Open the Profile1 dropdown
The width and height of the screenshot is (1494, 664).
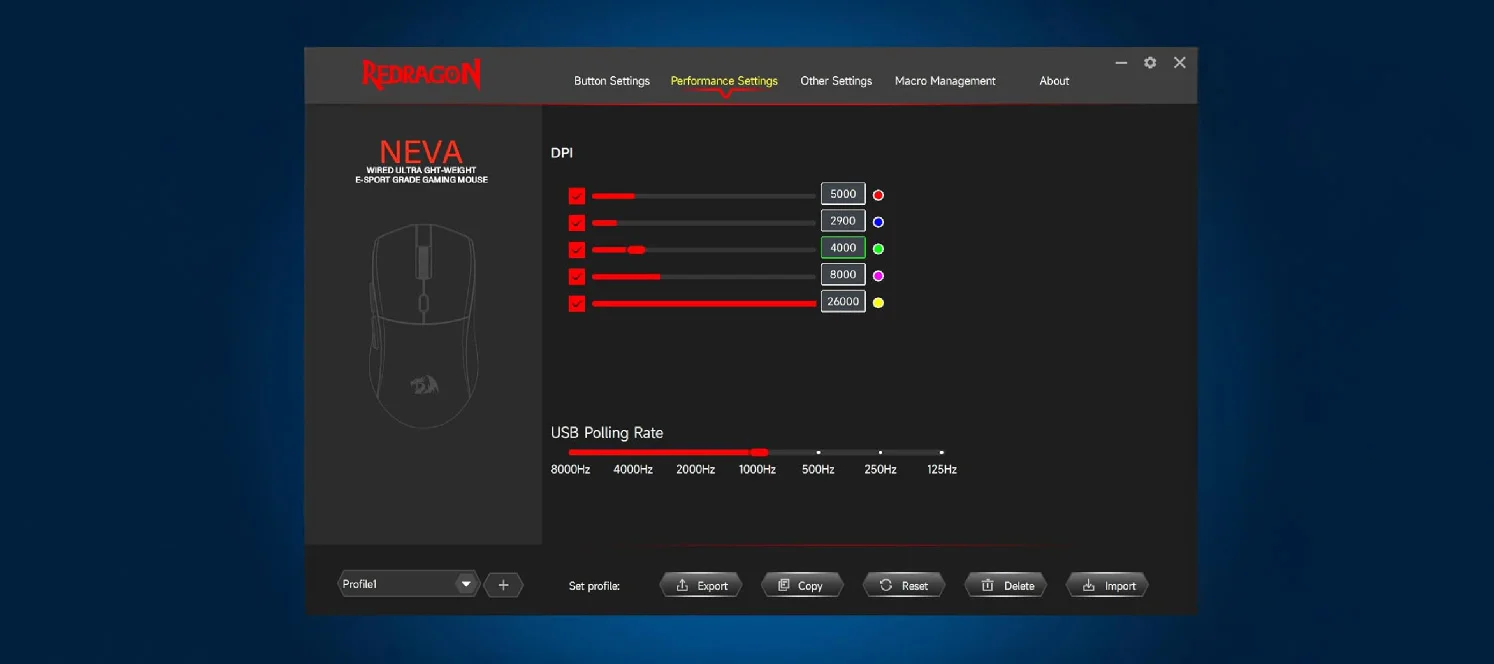click(x=409, y=584)
